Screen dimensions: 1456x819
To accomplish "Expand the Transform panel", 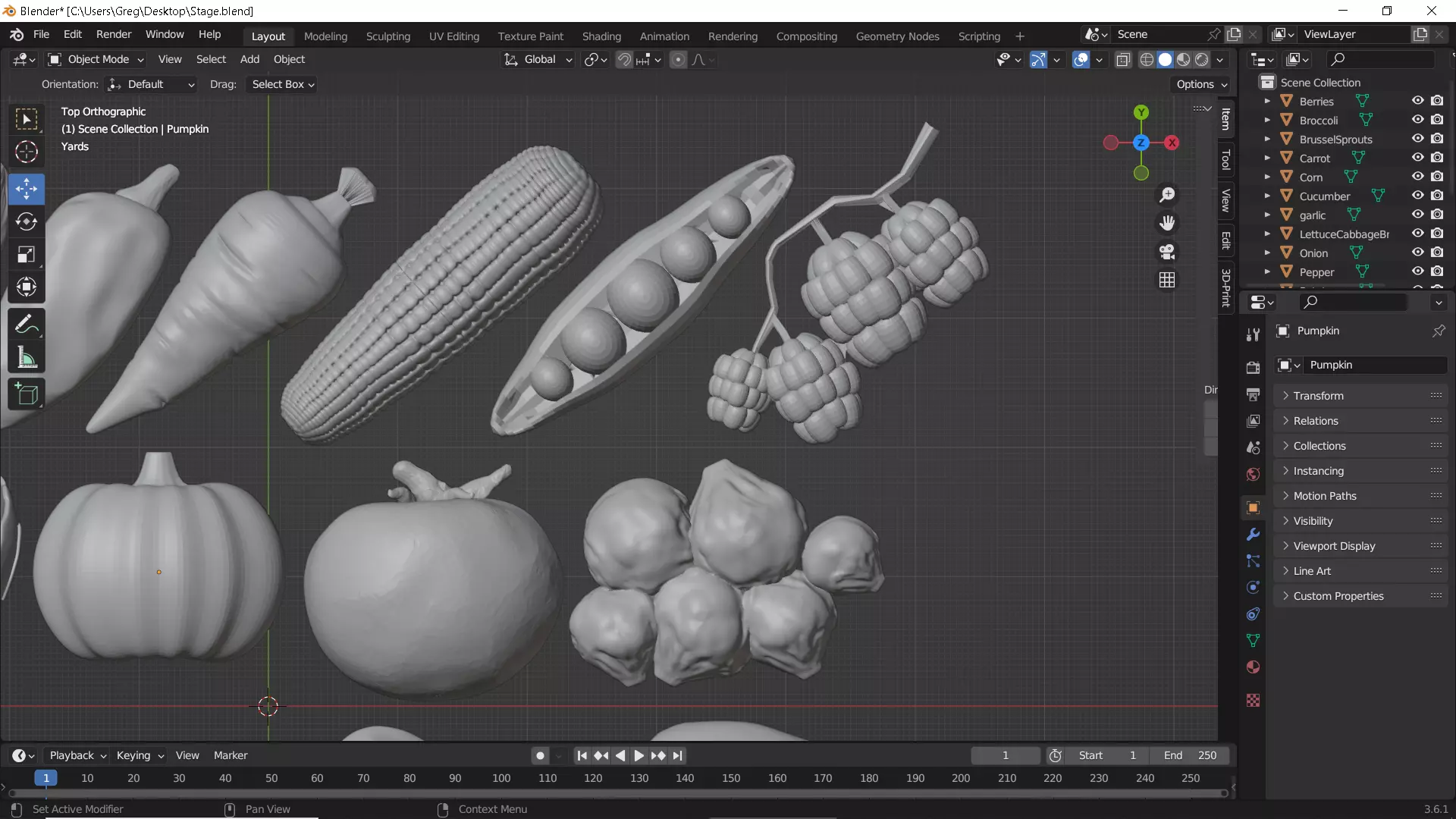I will pyautogui.click(x=1318, y=396).
